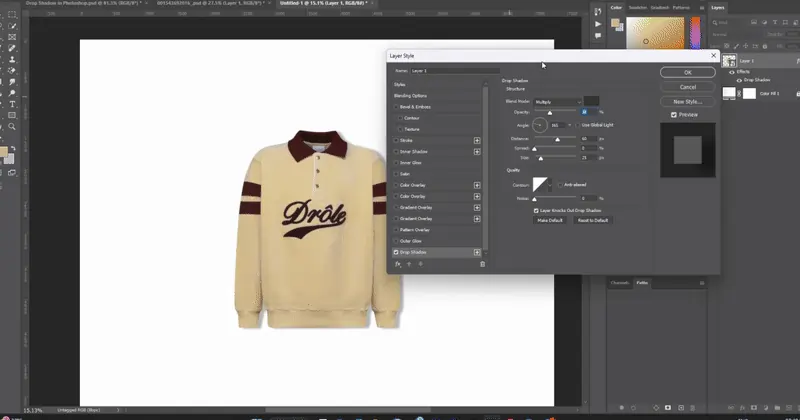Switch to Drop Shadow in Photoshop.psd tab

click(84, 3)
